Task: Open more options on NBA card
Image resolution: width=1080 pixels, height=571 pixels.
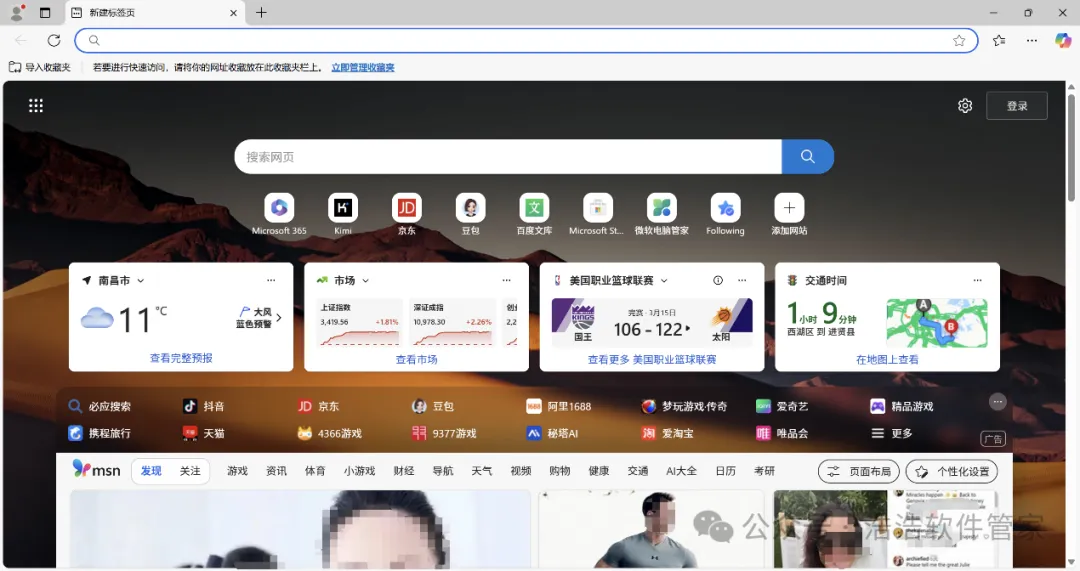Action: (742, 280)
